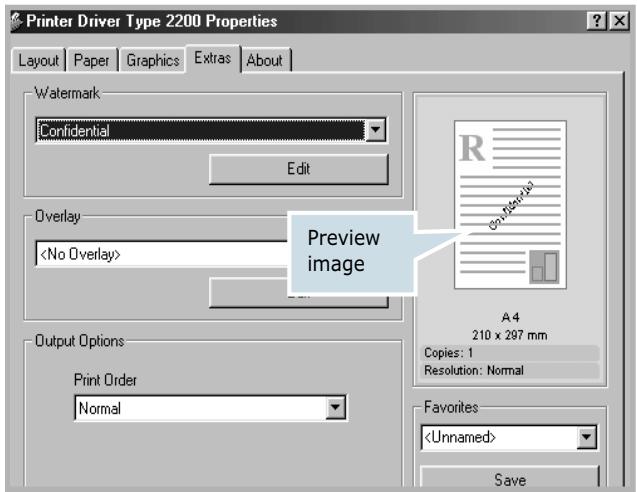Switch to the Layout tab

39,61
